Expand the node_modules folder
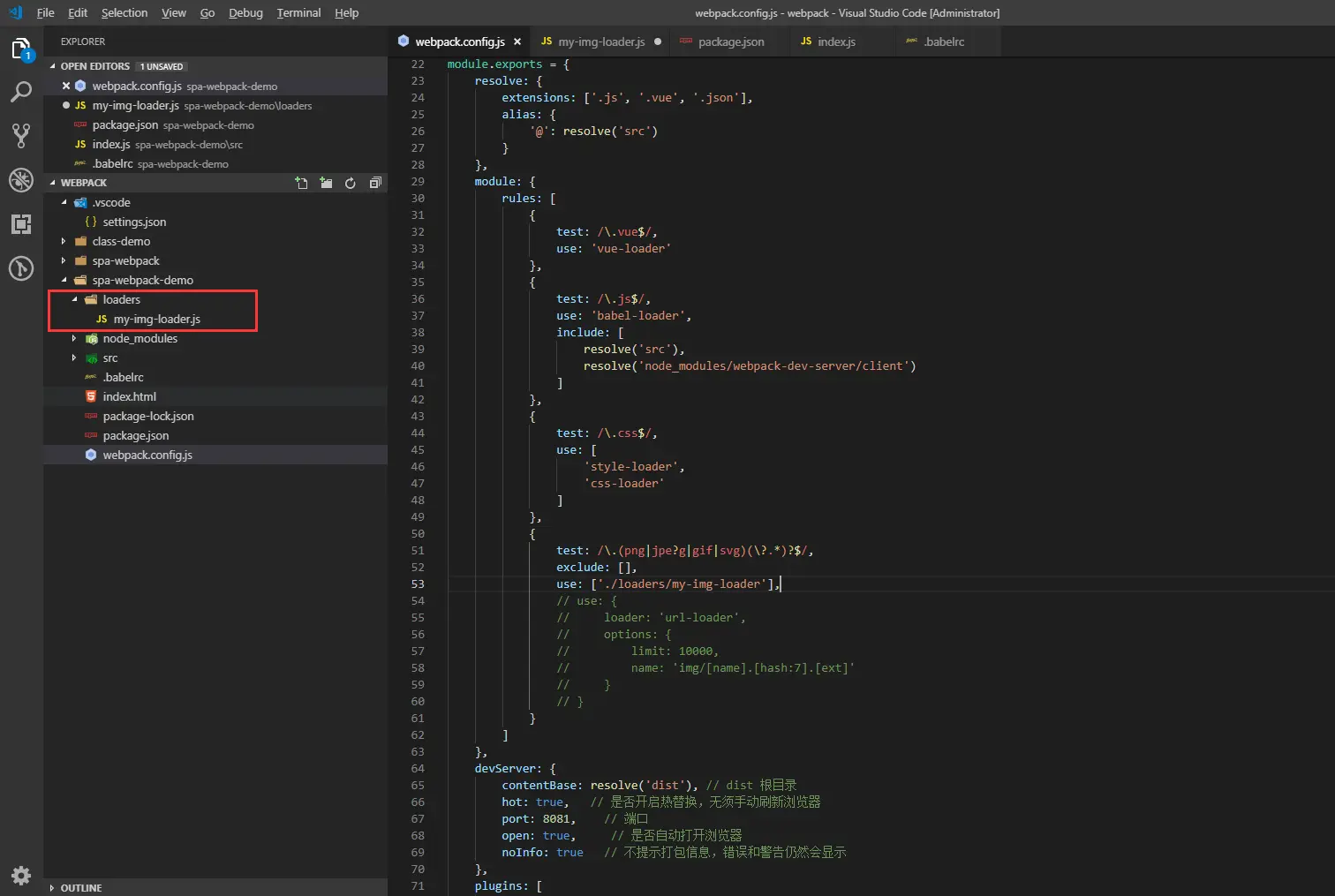This screenshot has width=1335, height=896. [140, 339]
